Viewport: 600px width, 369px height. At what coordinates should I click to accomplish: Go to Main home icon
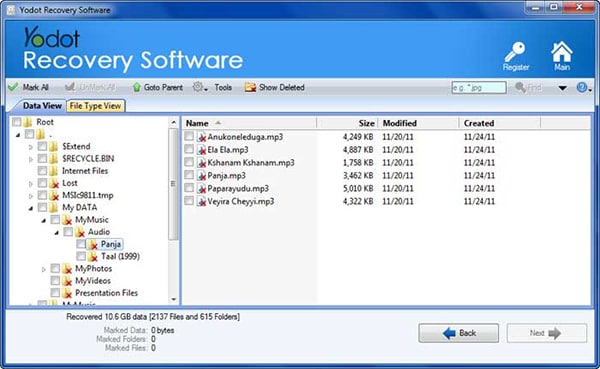click(x=561, y=52)
